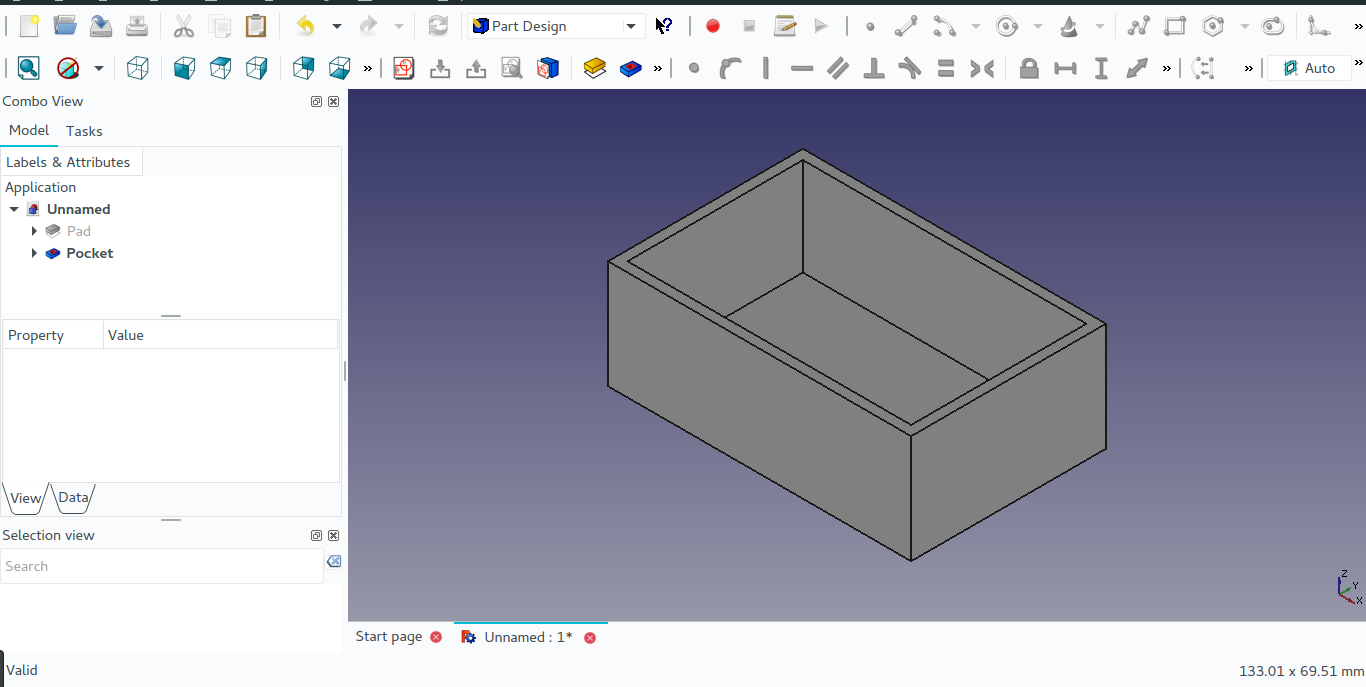Toggle floating of Selection view panel
Viewport: 1366px width, 687px height.
click(x=317, y=535)
